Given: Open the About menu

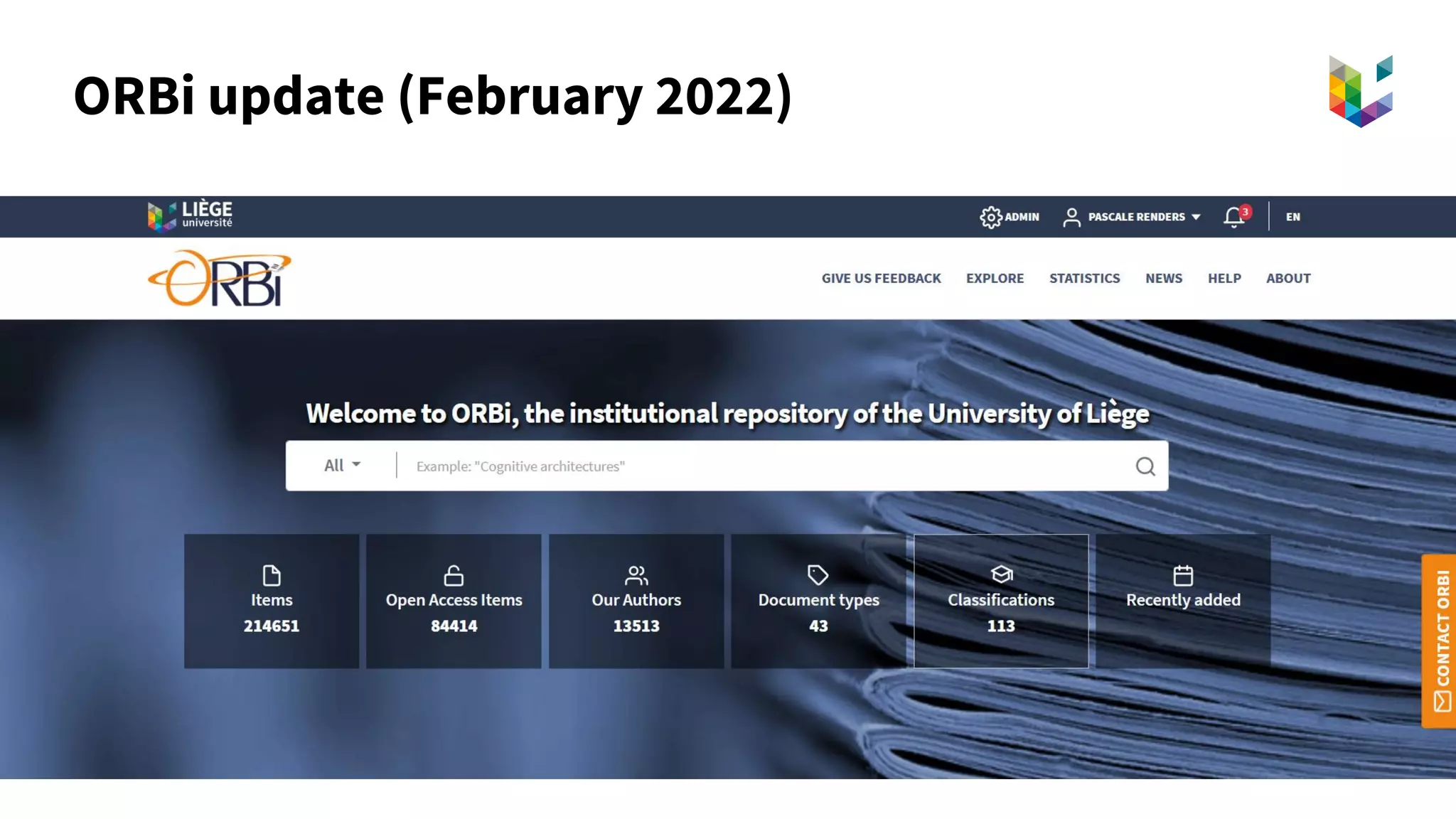Looking at the screenshot, I should (x=1288, y=278).
